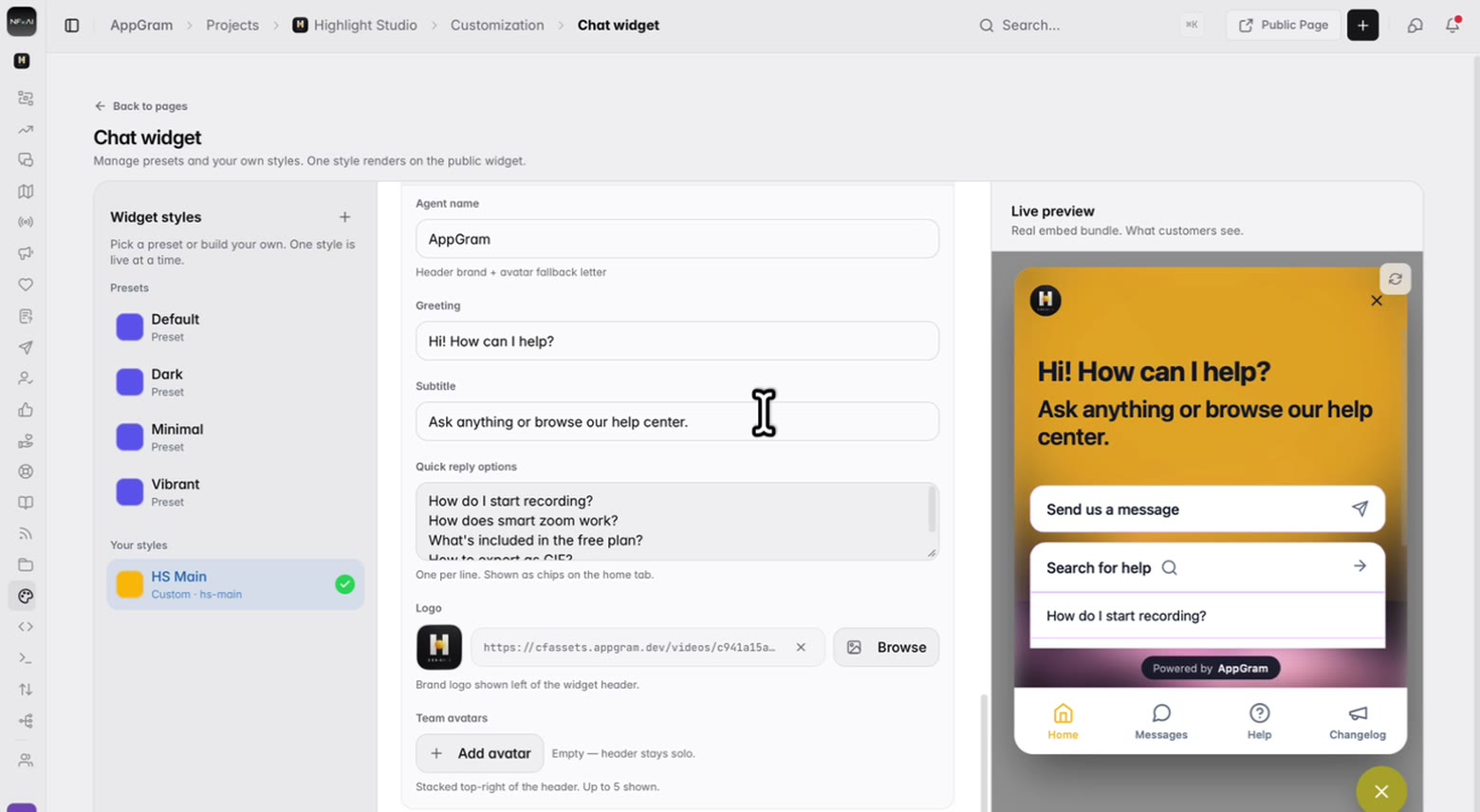Click How do I start recording? in preview
This screenshot has height=812, width=1480.
(x=1207, y=616)
